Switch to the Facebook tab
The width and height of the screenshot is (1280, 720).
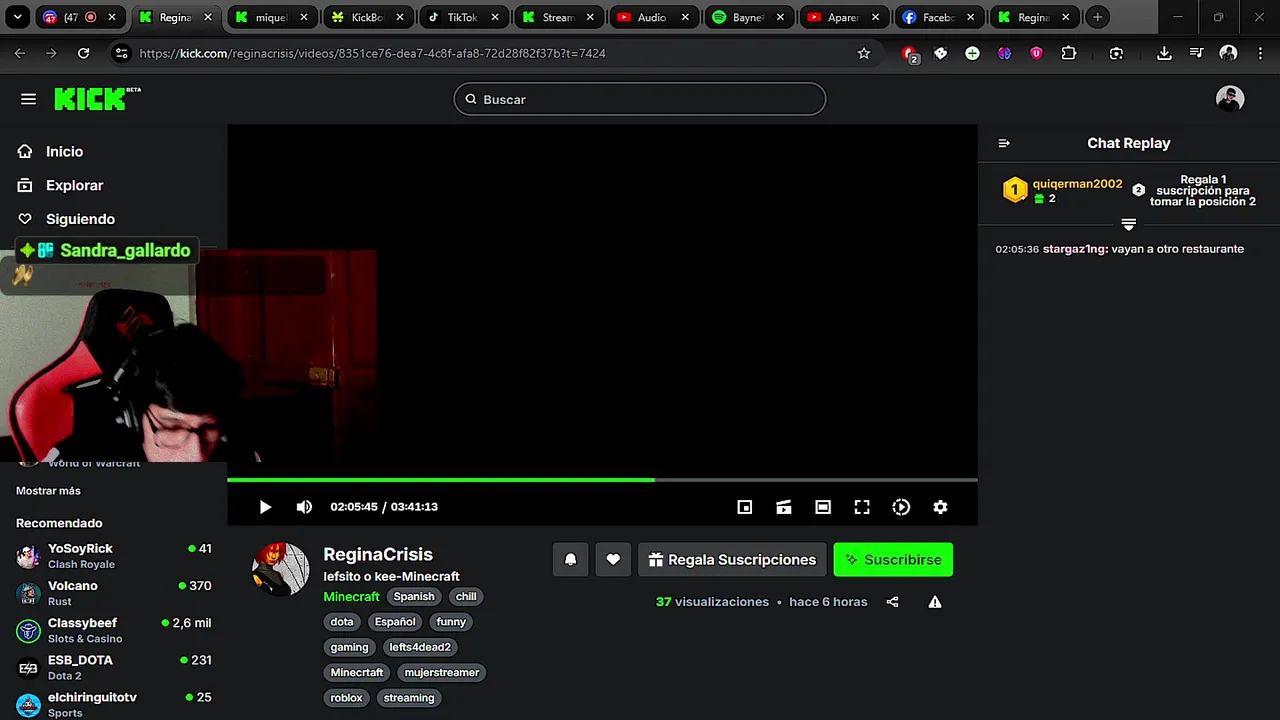[x=938, y=17]
